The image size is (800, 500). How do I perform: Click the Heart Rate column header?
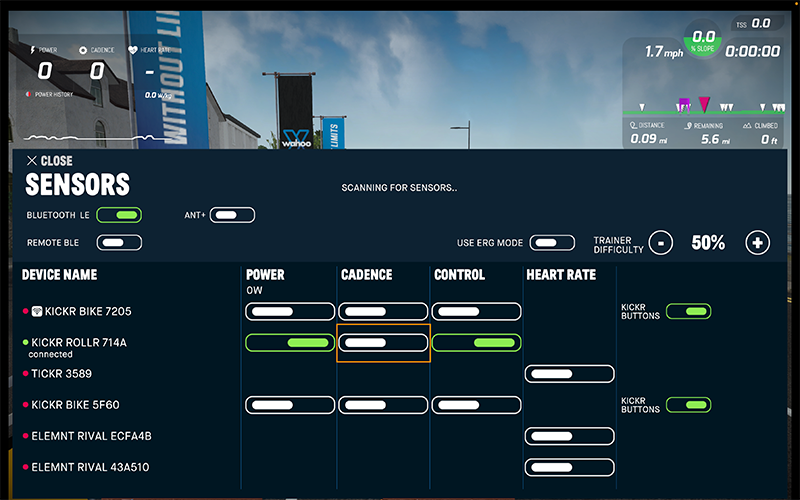(x=561, y=274)
